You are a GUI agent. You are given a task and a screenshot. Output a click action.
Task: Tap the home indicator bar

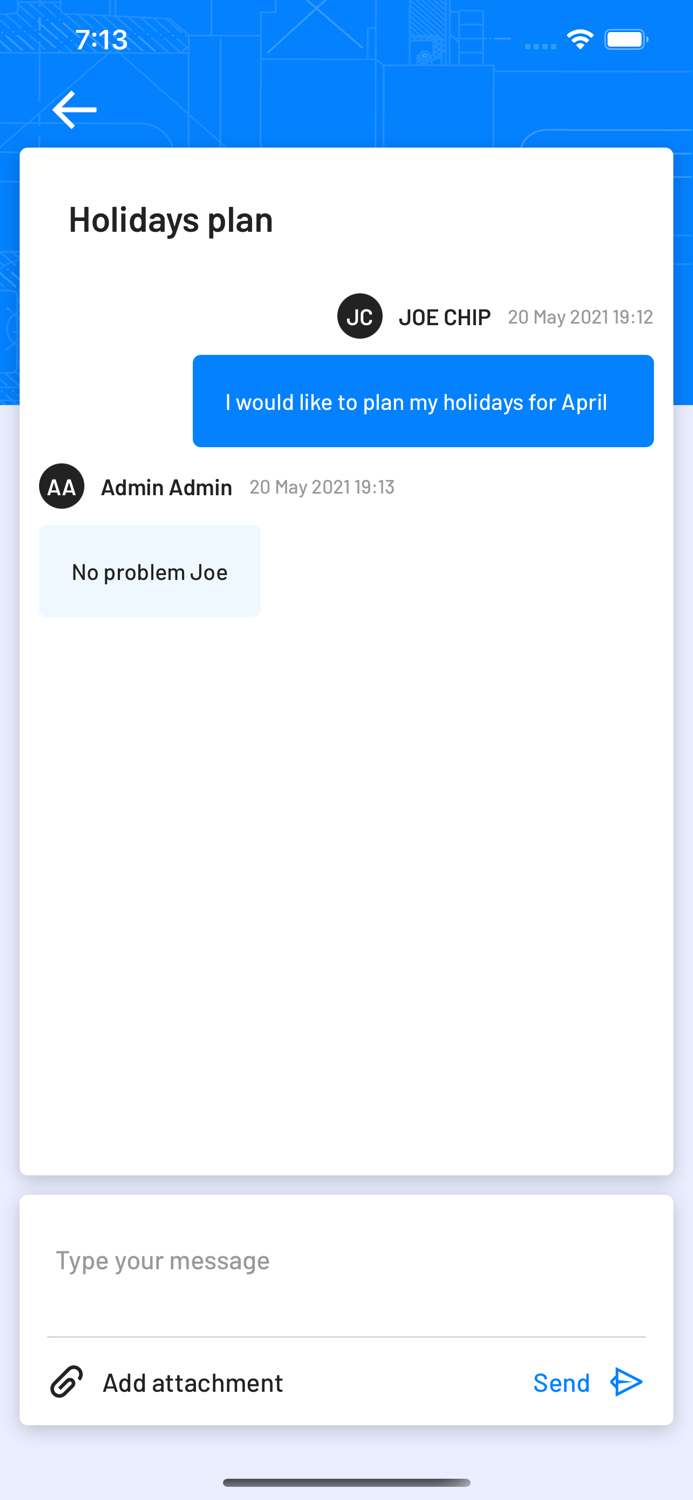coord(347,1483)
